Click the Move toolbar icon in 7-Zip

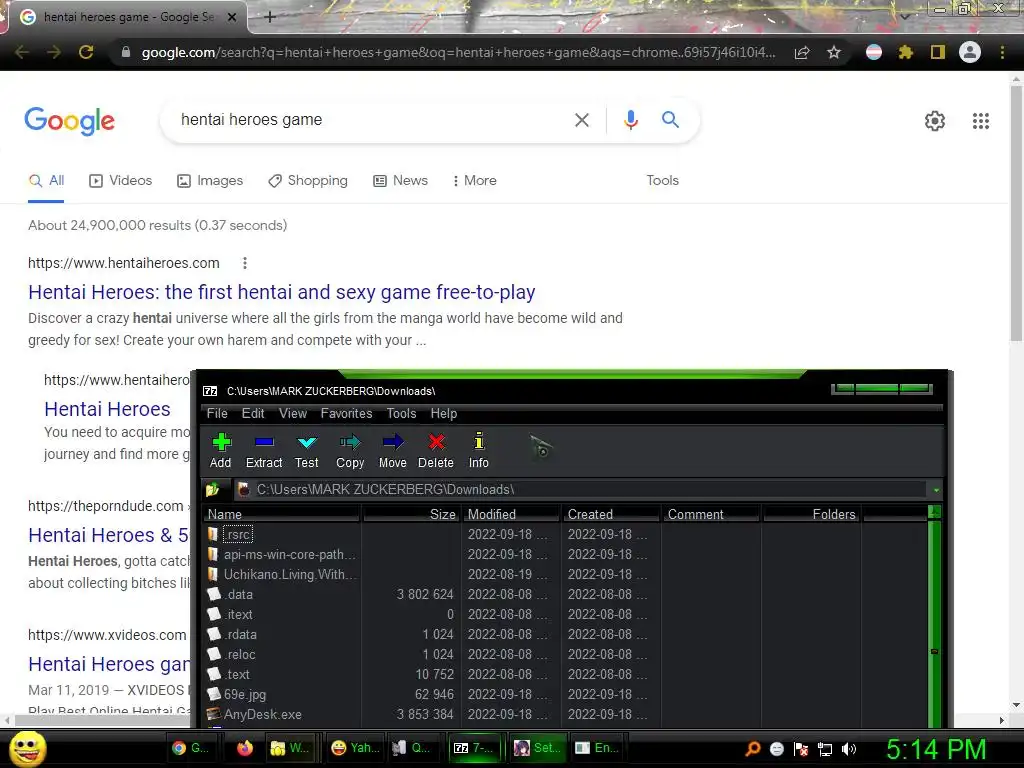392,451
